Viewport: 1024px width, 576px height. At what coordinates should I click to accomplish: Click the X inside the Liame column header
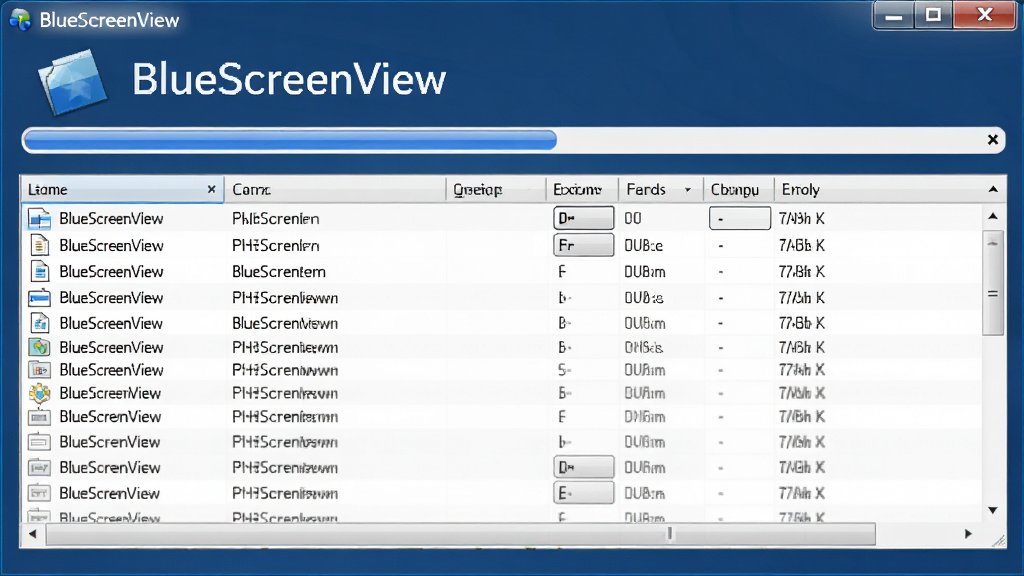(x=211, y=189)
